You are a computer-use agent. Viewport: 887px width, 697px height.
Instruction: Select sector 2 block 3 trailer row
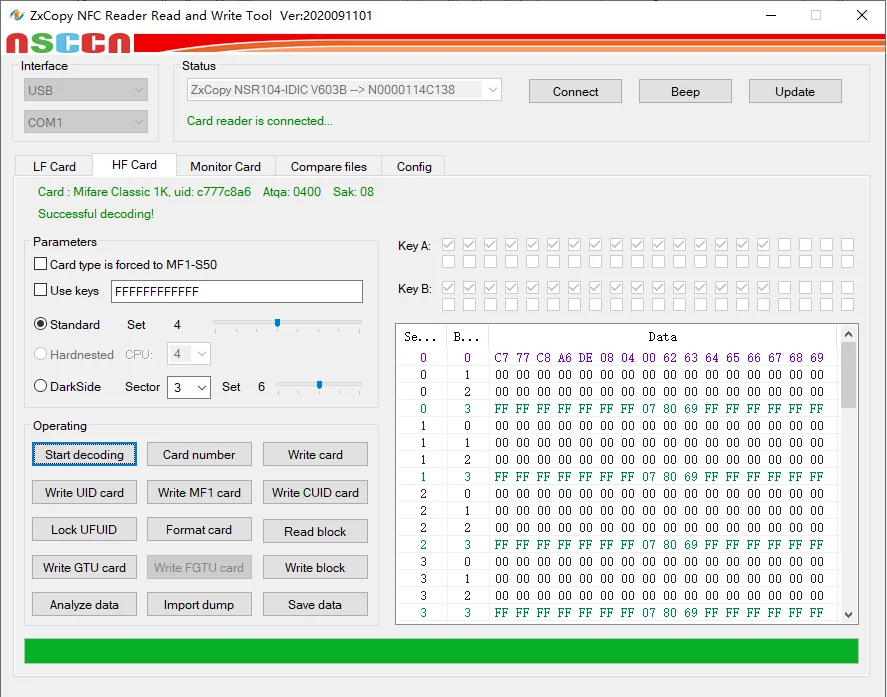point(618,544)
